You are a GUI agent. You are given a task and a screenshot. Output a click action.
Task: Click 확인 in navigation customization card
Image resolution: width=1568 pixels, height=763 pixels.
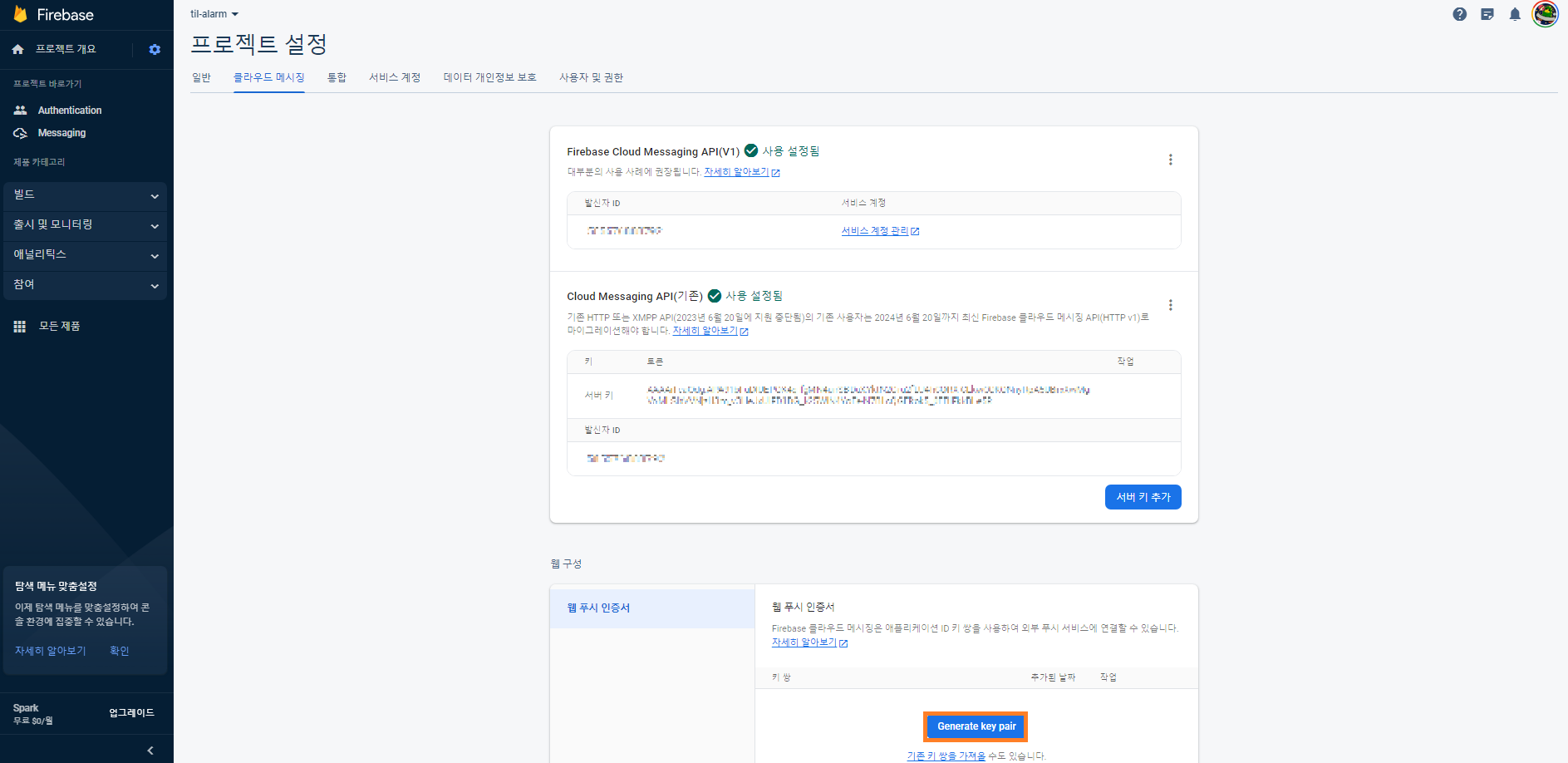click(120, 651)
